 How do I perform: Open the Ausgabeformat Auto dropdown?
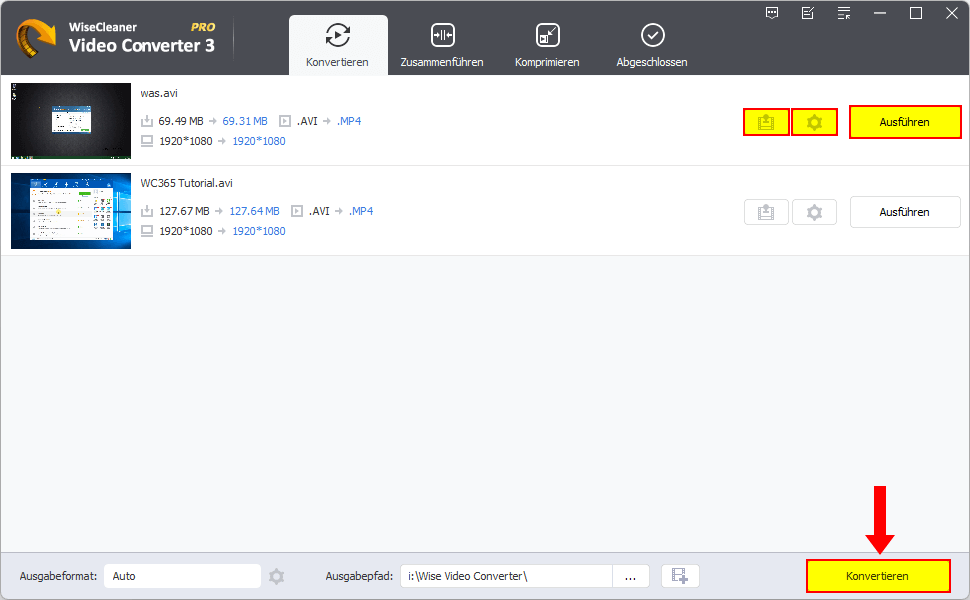(x=182, y=576)
